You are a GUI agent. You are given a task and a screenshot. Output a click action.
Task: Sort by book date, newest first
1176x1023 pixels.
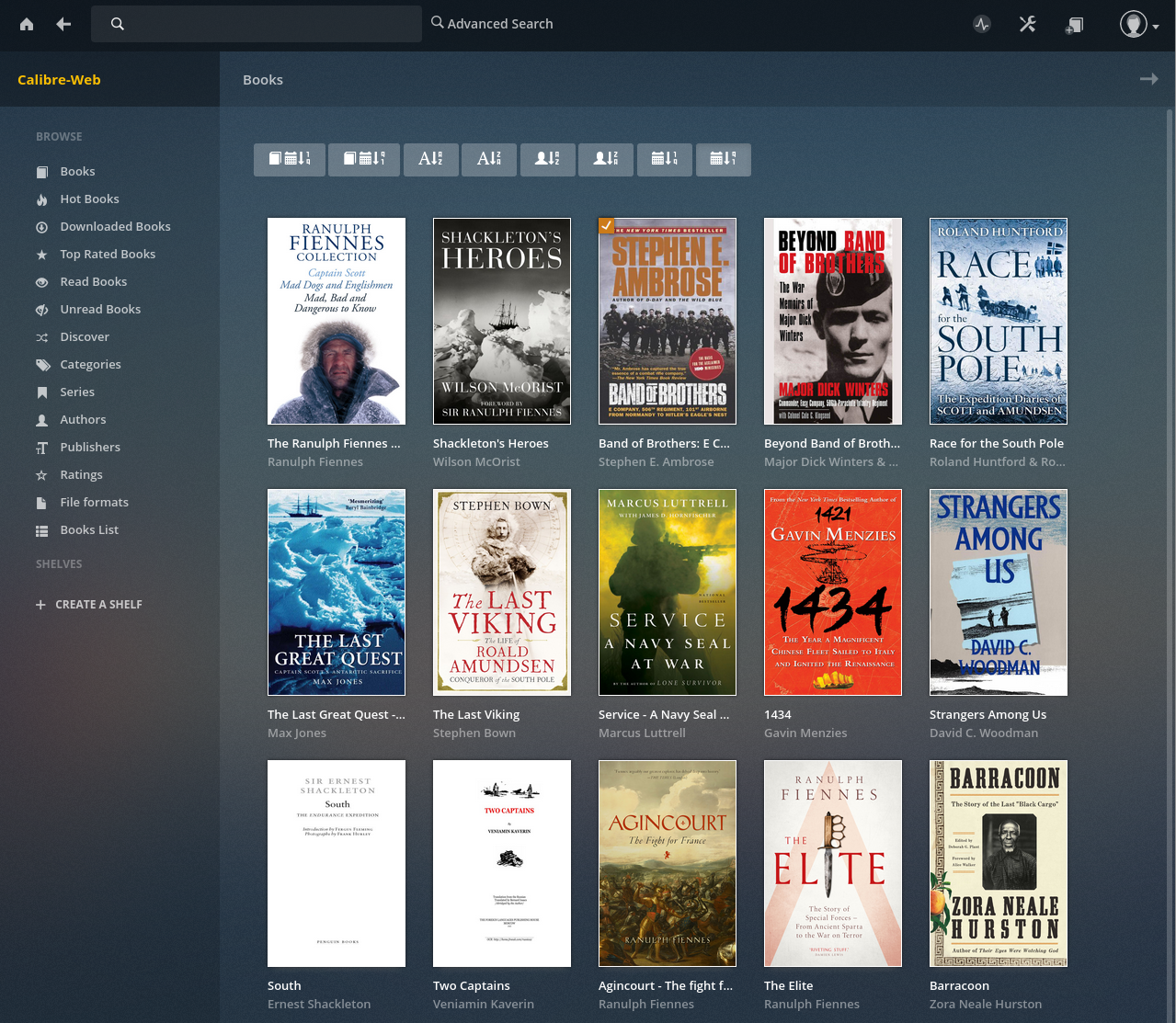coord(289,159)
